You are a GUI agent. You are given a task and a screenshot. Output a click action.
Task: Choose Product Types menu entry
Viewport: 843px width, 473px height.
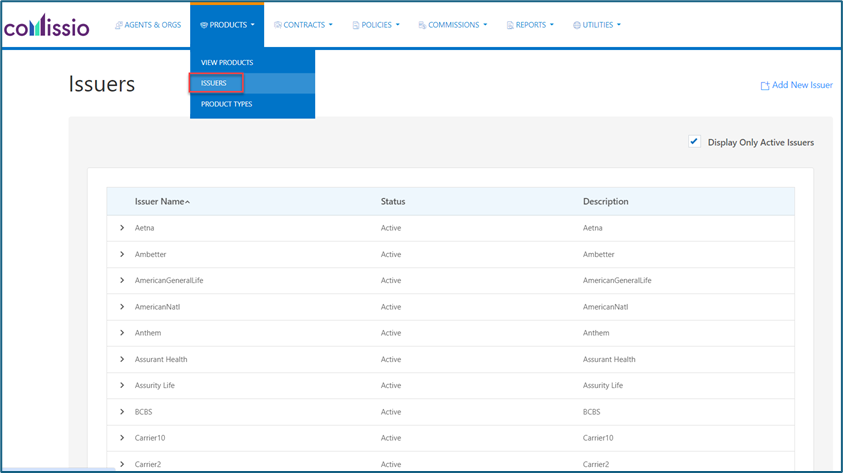pos(226,104)
